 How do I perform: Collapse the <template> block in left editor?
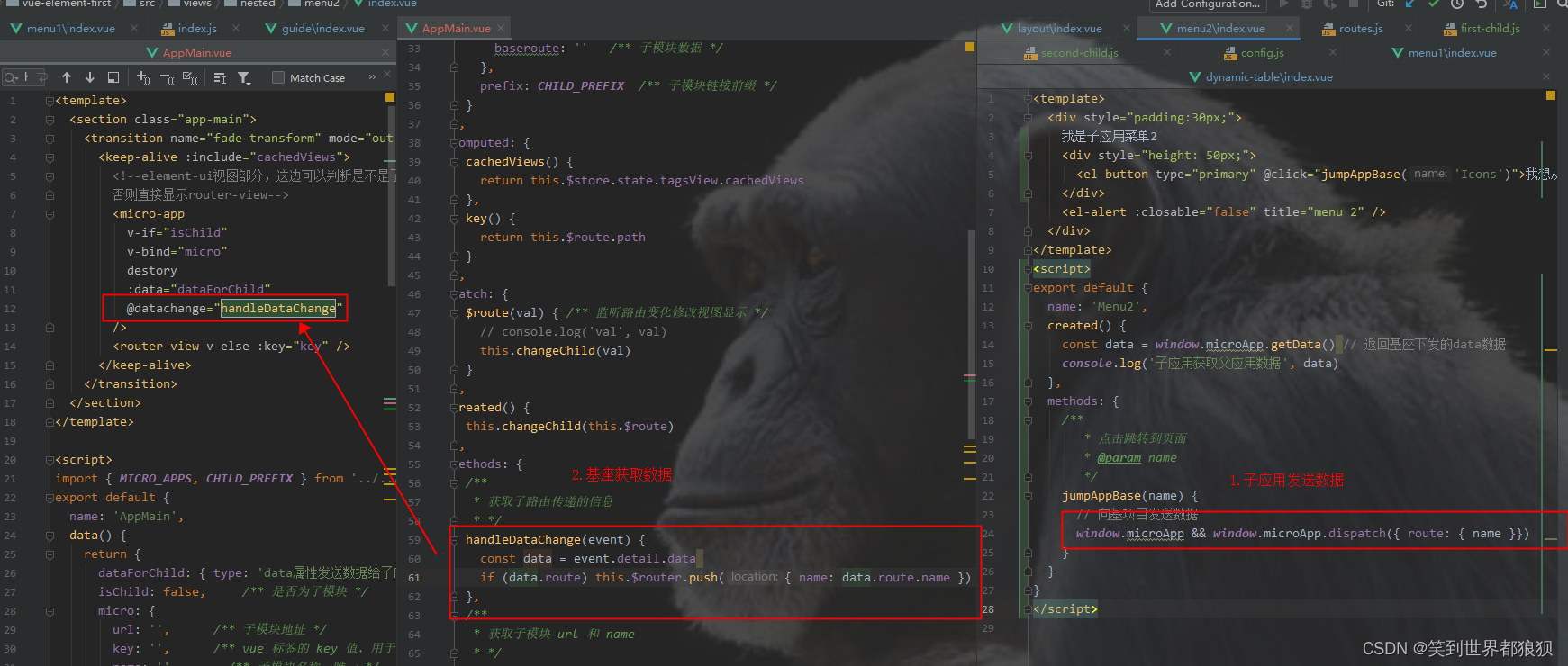pos(50,100)
